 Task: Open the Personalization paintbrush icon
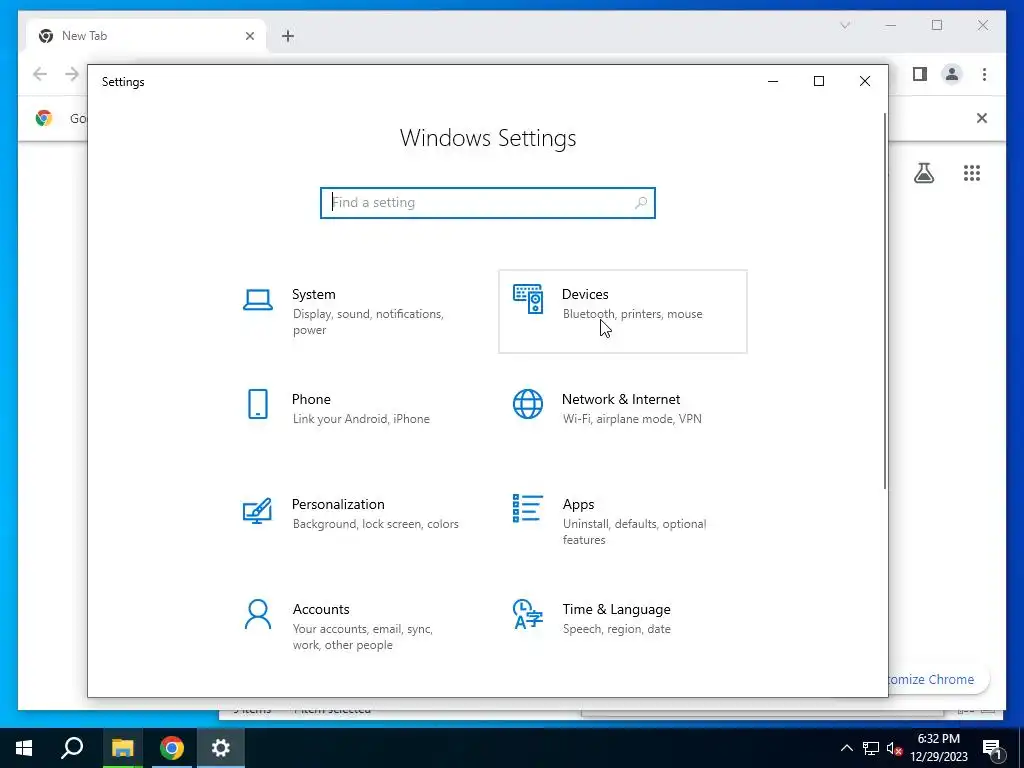tap(257, 511)
